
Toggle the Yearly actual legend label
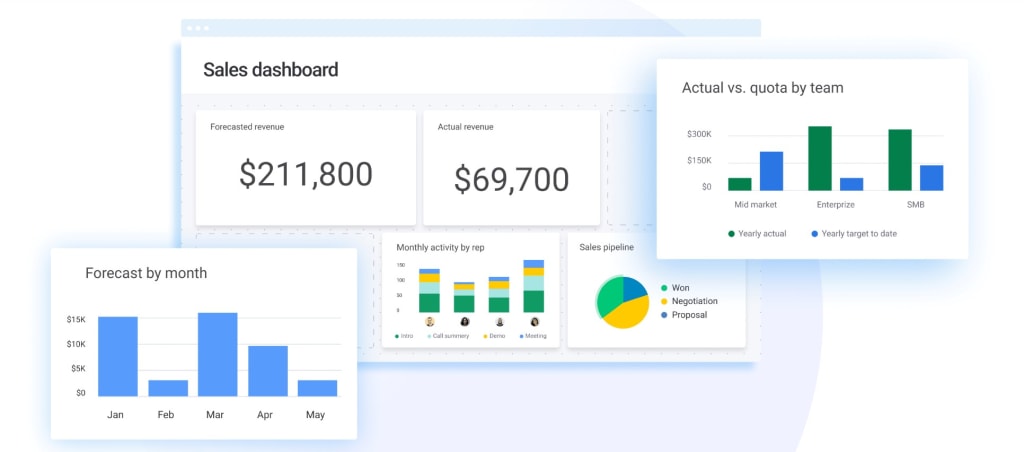[x=762, y=233]
